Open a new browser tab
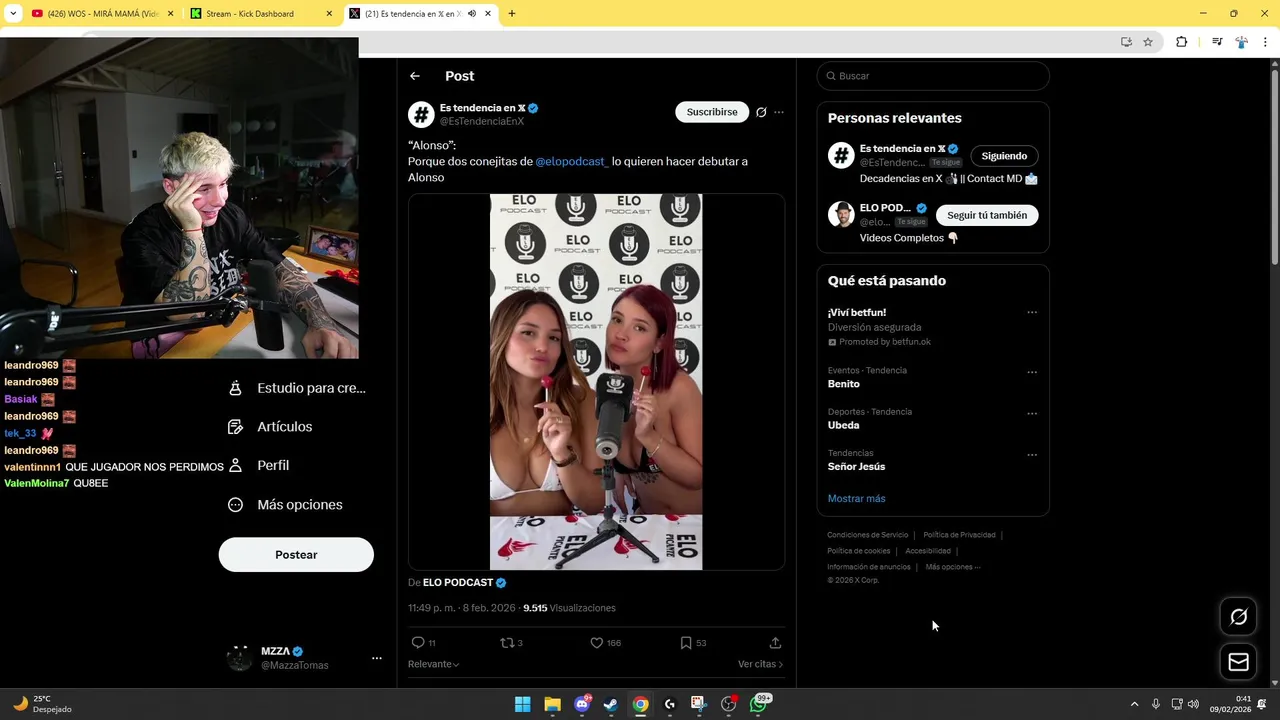The width and height of the screenshot is (1280, 720). coord(511,14)
